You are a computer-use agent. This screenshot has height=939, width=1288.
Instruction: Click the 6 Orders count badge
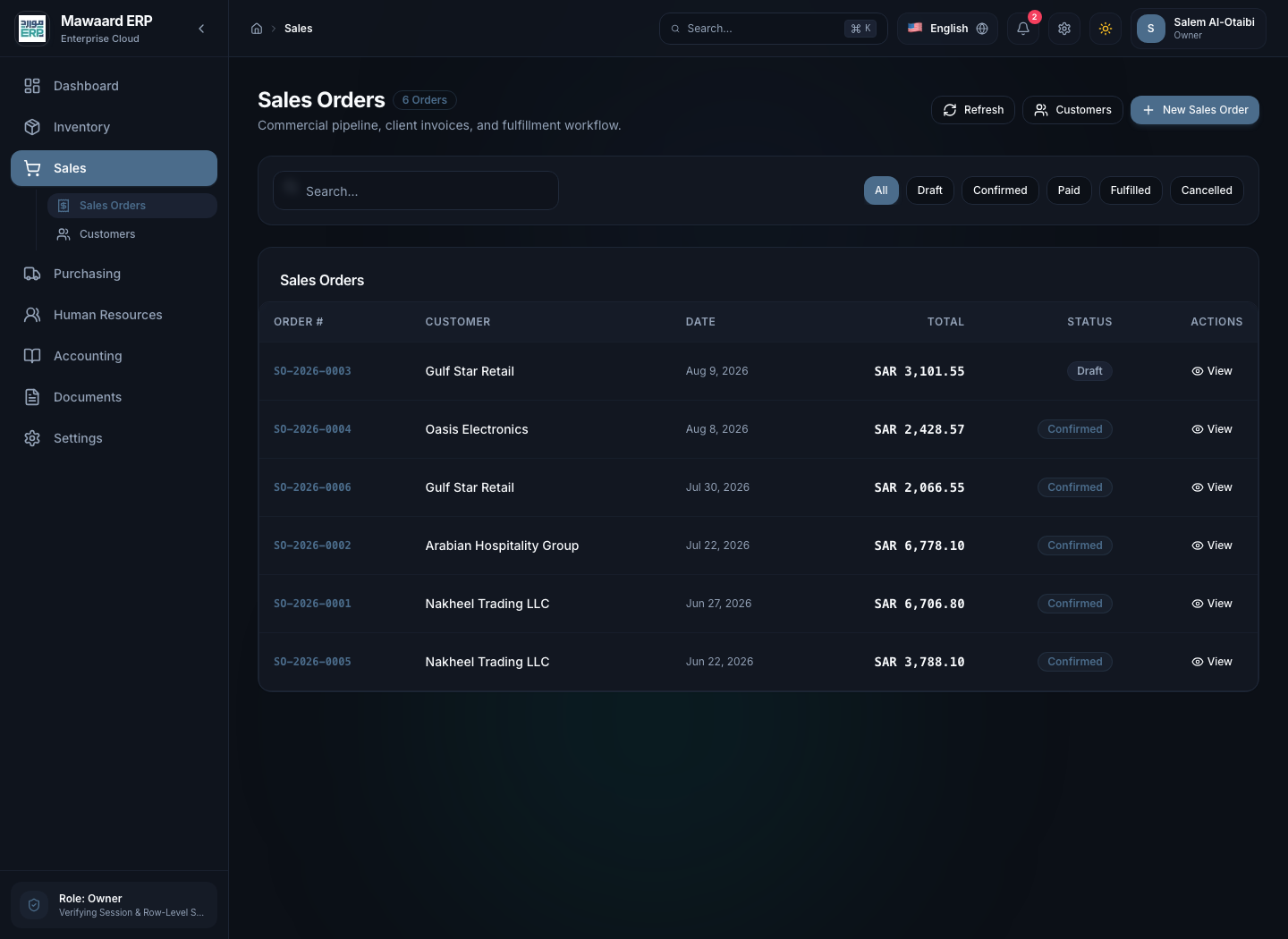click(x=425, y=100)
